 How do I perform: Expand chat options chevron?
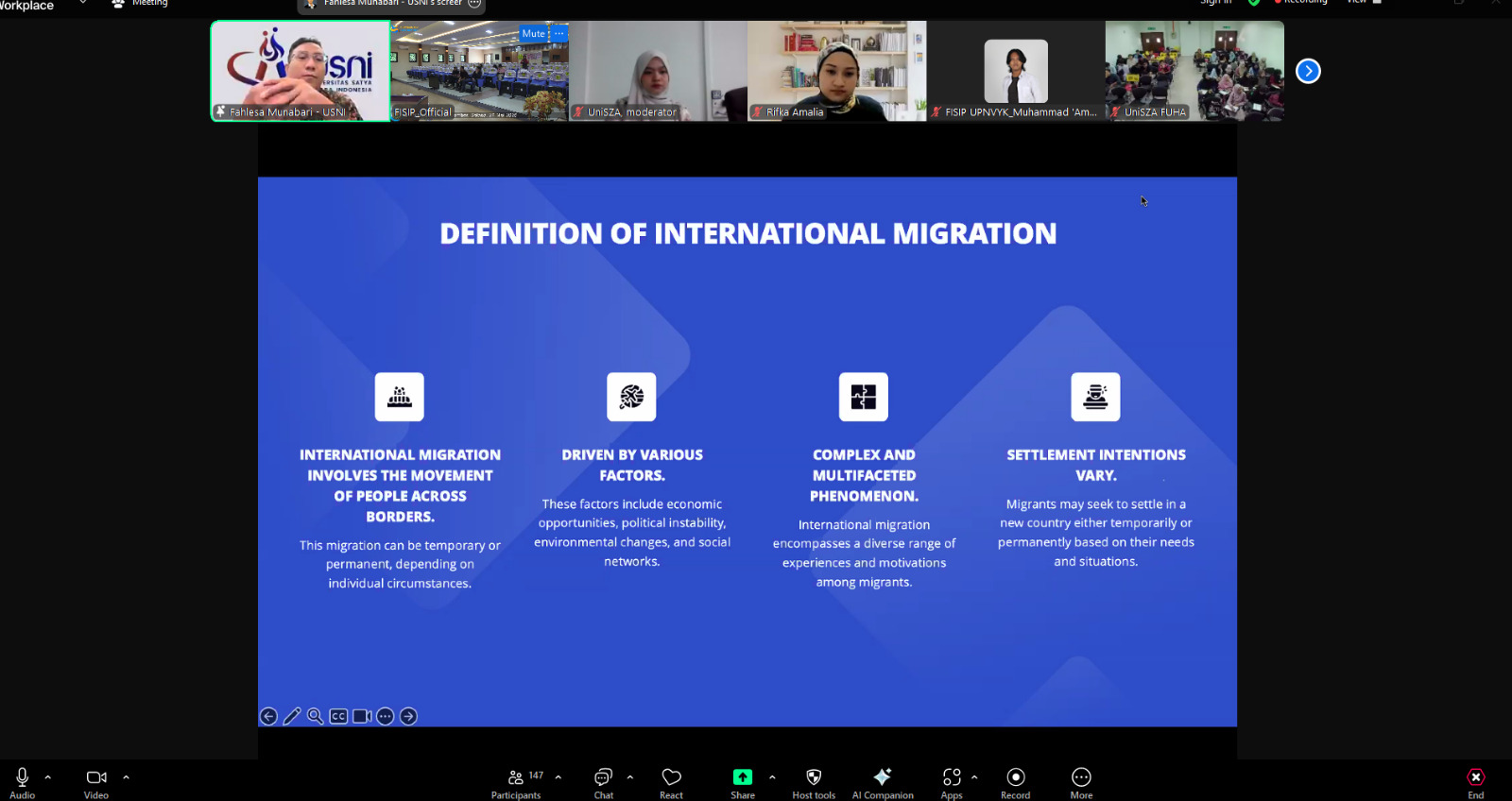630,777
